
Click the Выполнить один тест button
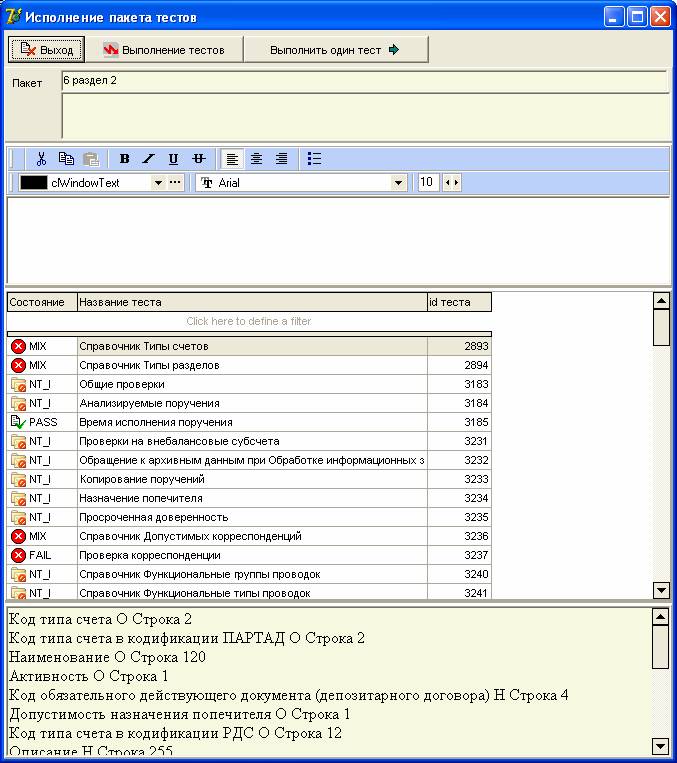336,49
